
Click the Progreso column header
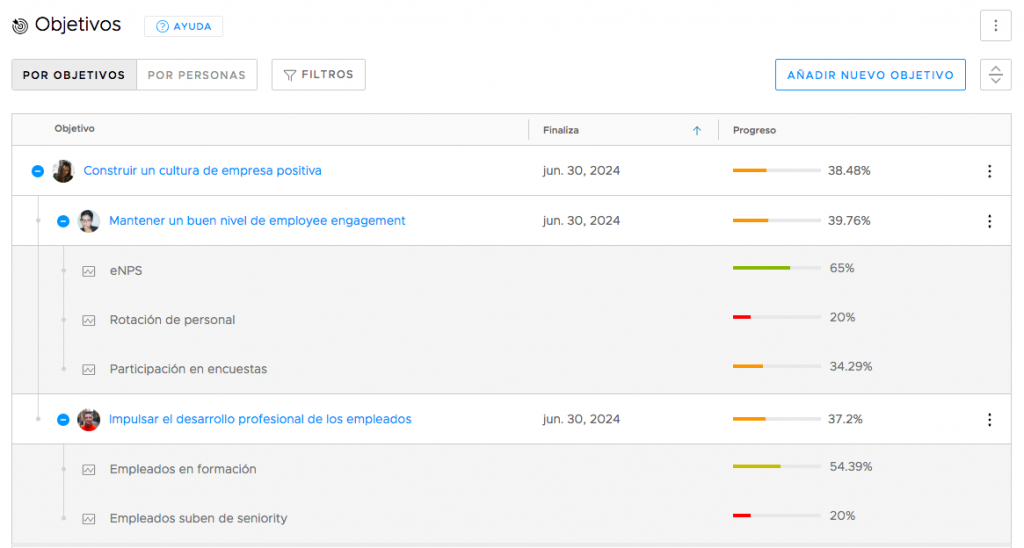[754, 131]
